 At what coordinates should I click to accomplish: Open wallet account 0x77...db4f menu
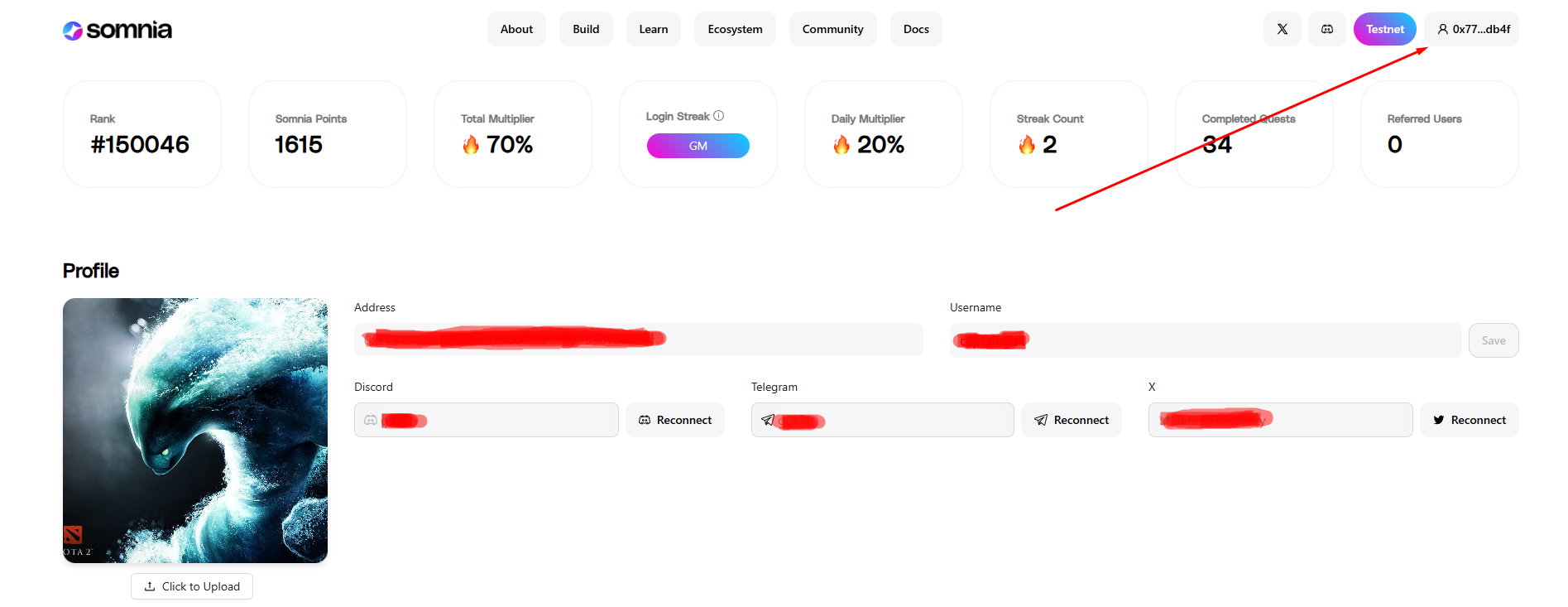tap(1473, 29)
